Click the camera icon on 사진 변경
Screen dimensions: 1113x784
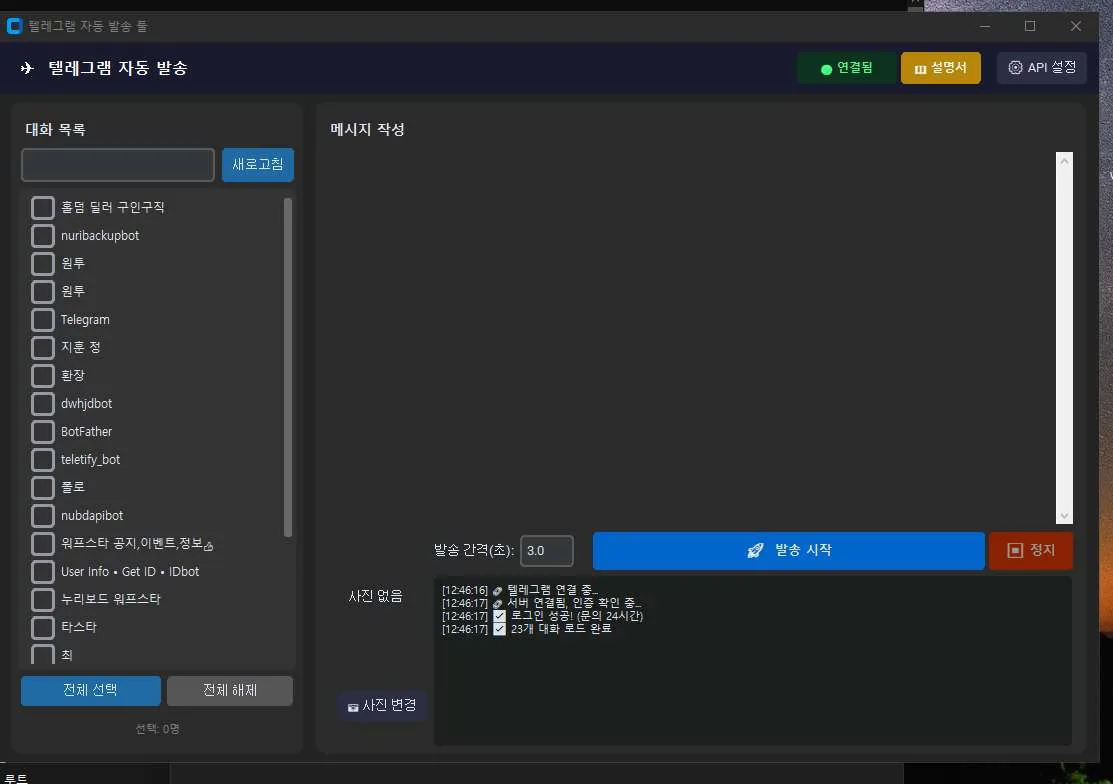tap(353, 707)
